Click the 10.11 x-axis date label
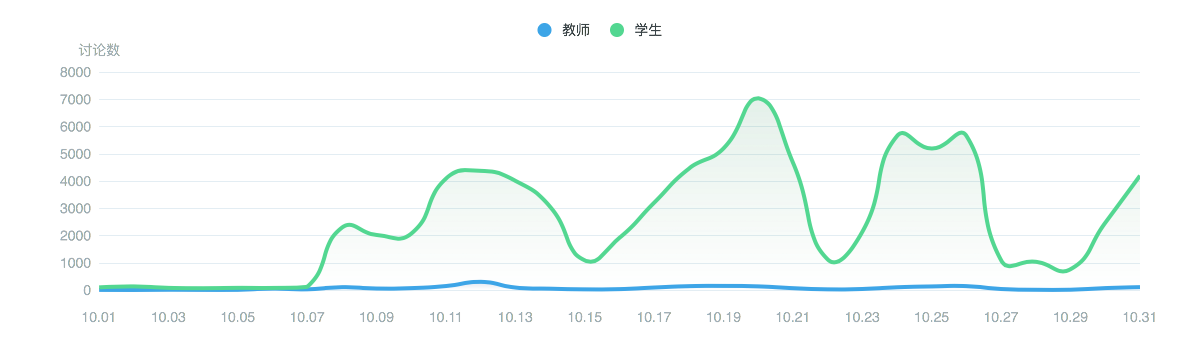This screenshot has width=1200, height=360. coord(446,317)
